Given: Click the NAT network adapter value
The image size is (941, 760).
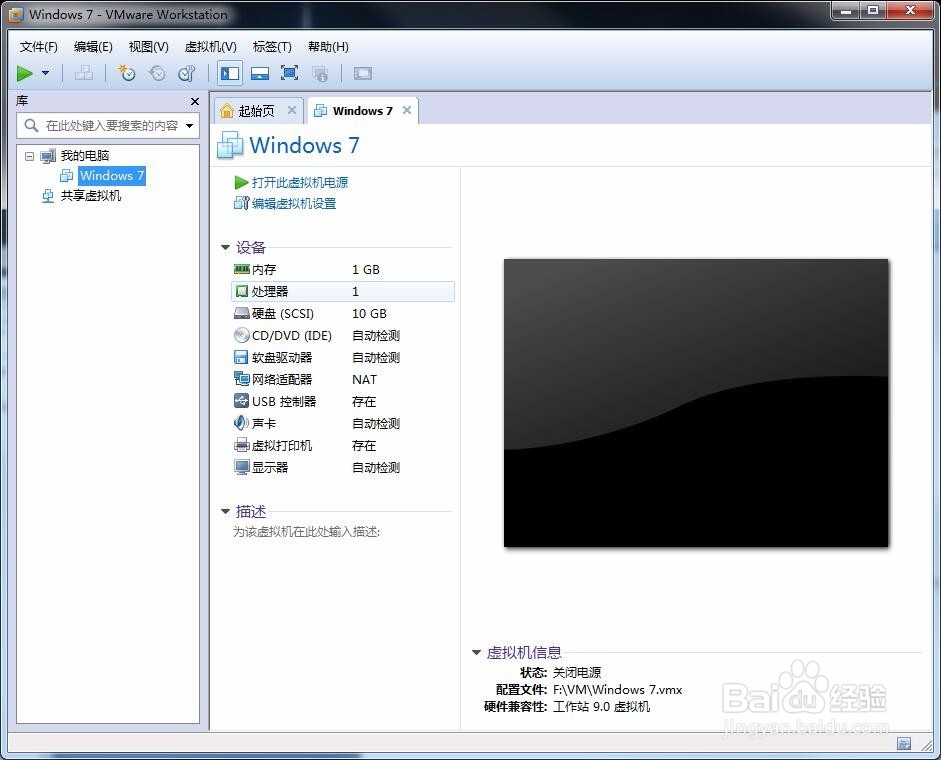Looking at the screenshot, I should coord(364,379).
